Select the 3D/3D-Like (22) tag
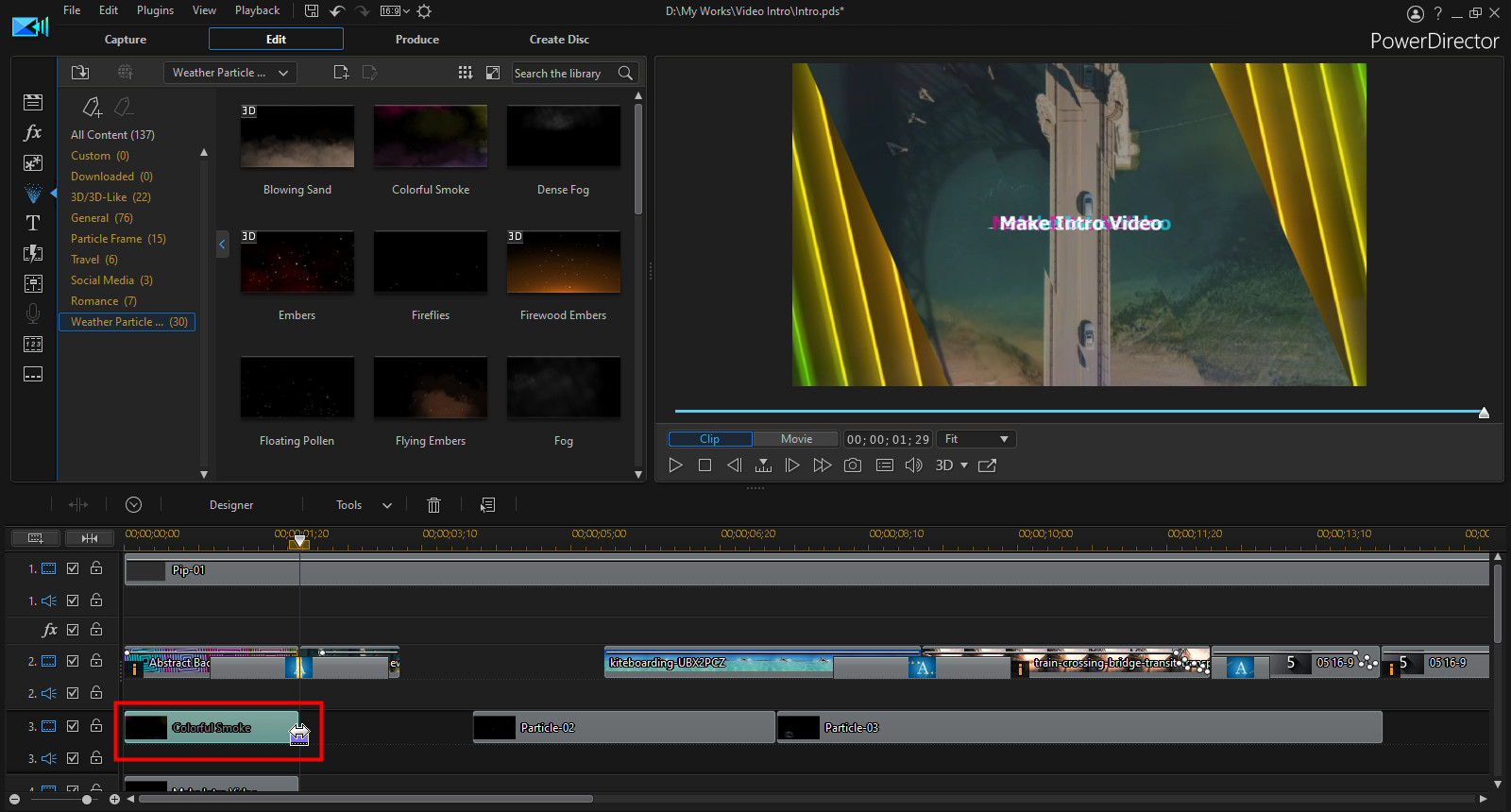This screenshot has width=1511, height=812. (110, 197)
